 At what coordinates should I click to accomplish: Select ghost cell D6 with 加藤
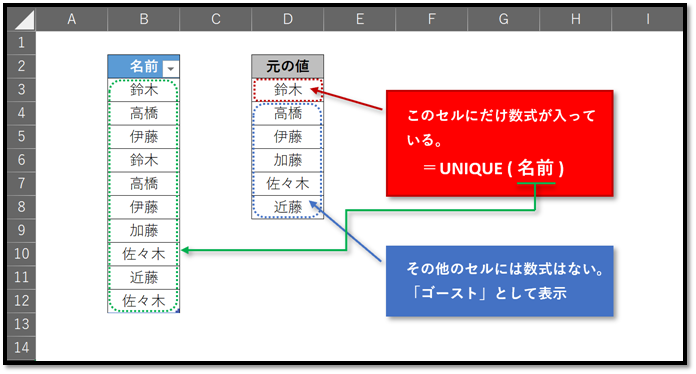pyautogui.click(x=288, y=161)
